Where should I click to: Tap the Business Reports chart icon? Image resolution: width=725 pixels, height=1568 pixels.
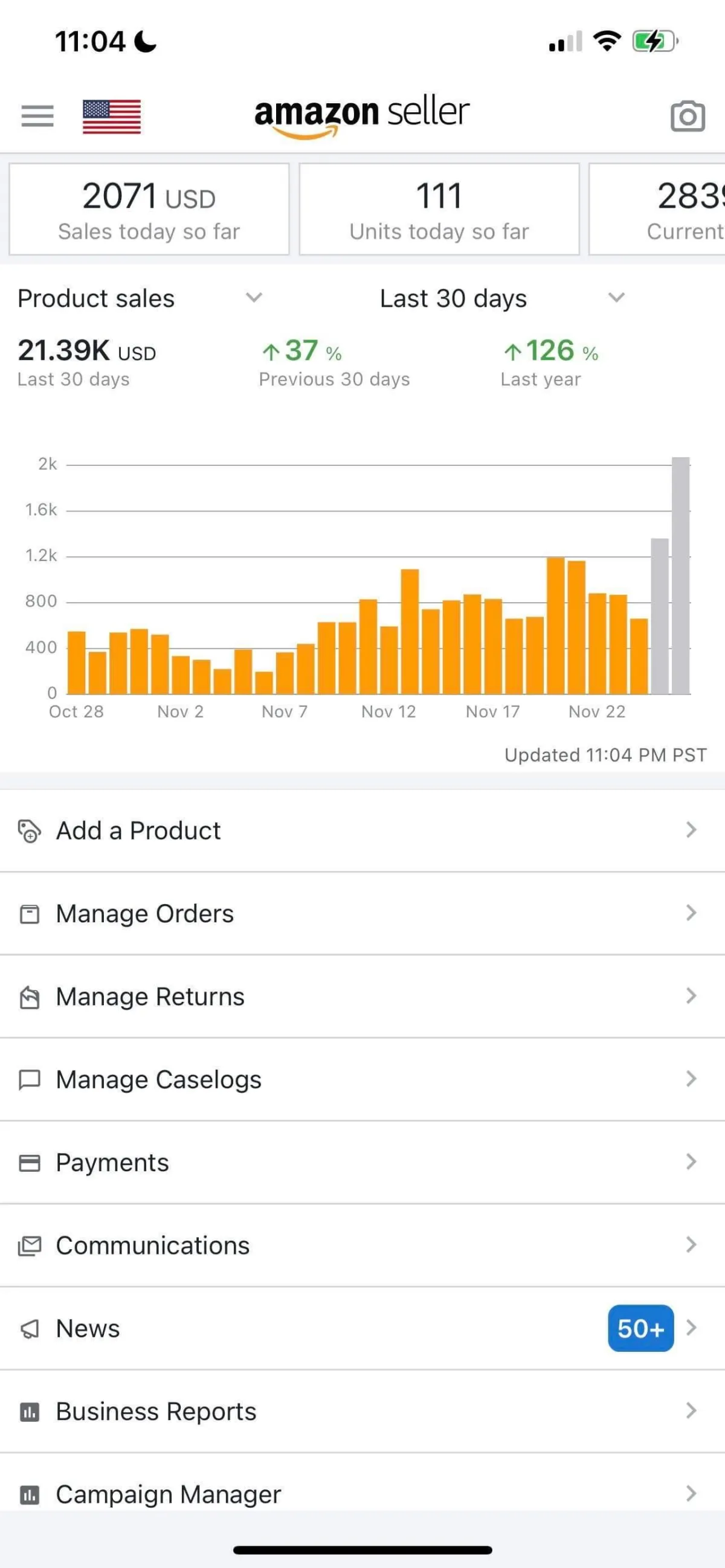(29, 1412)
